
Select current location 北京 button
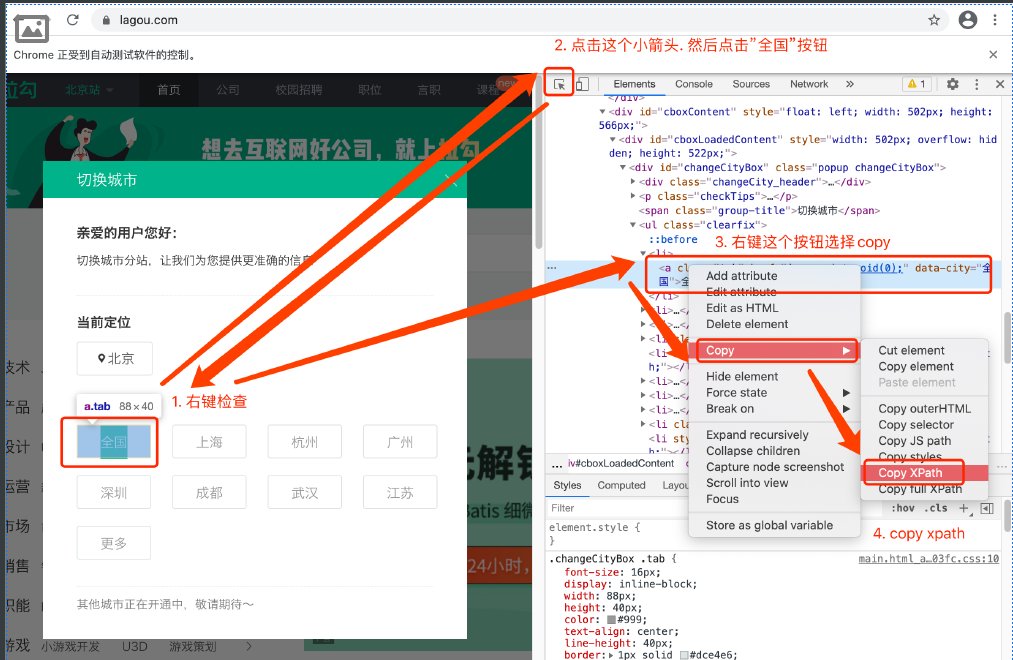[115, 358]
